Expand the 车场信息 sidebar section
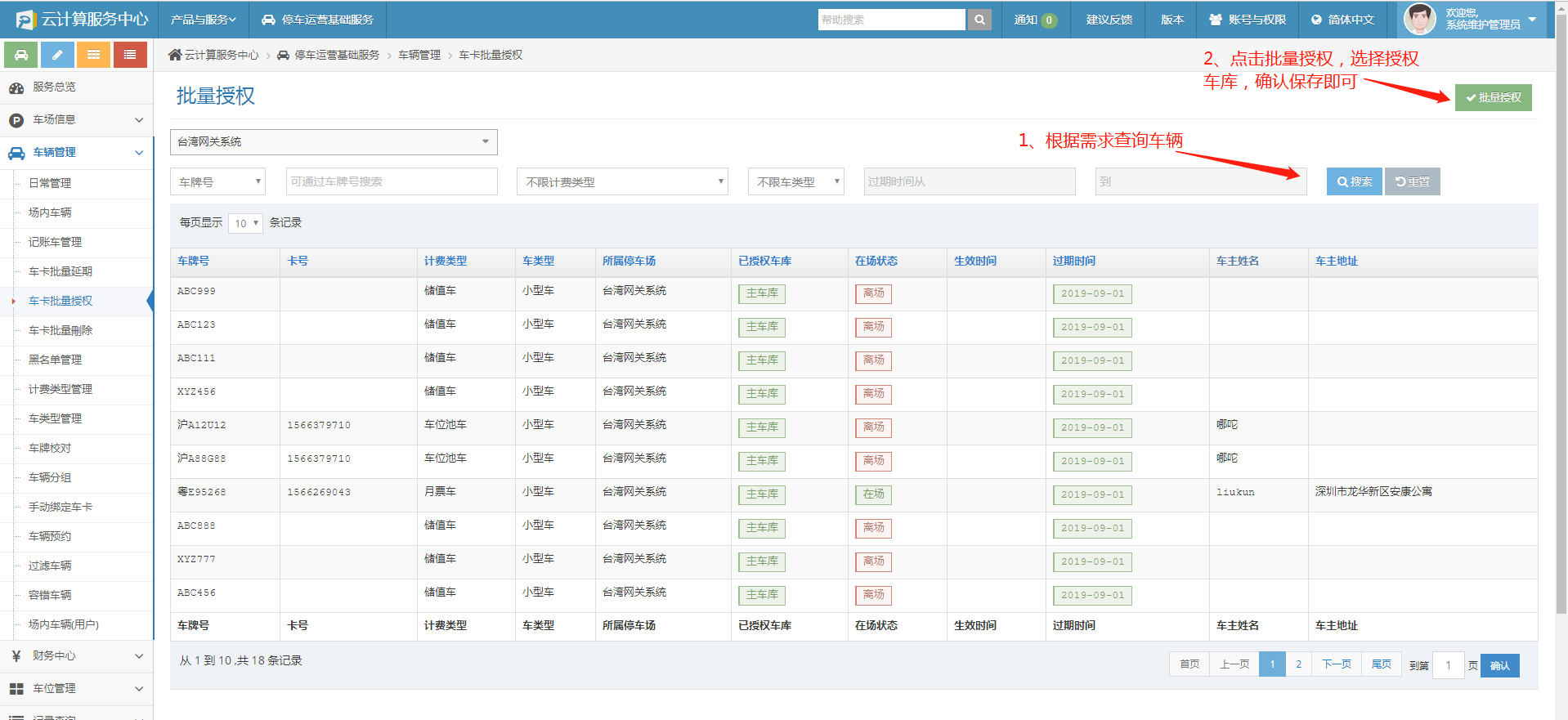The image size is (1568, 720). pos(76,120)
